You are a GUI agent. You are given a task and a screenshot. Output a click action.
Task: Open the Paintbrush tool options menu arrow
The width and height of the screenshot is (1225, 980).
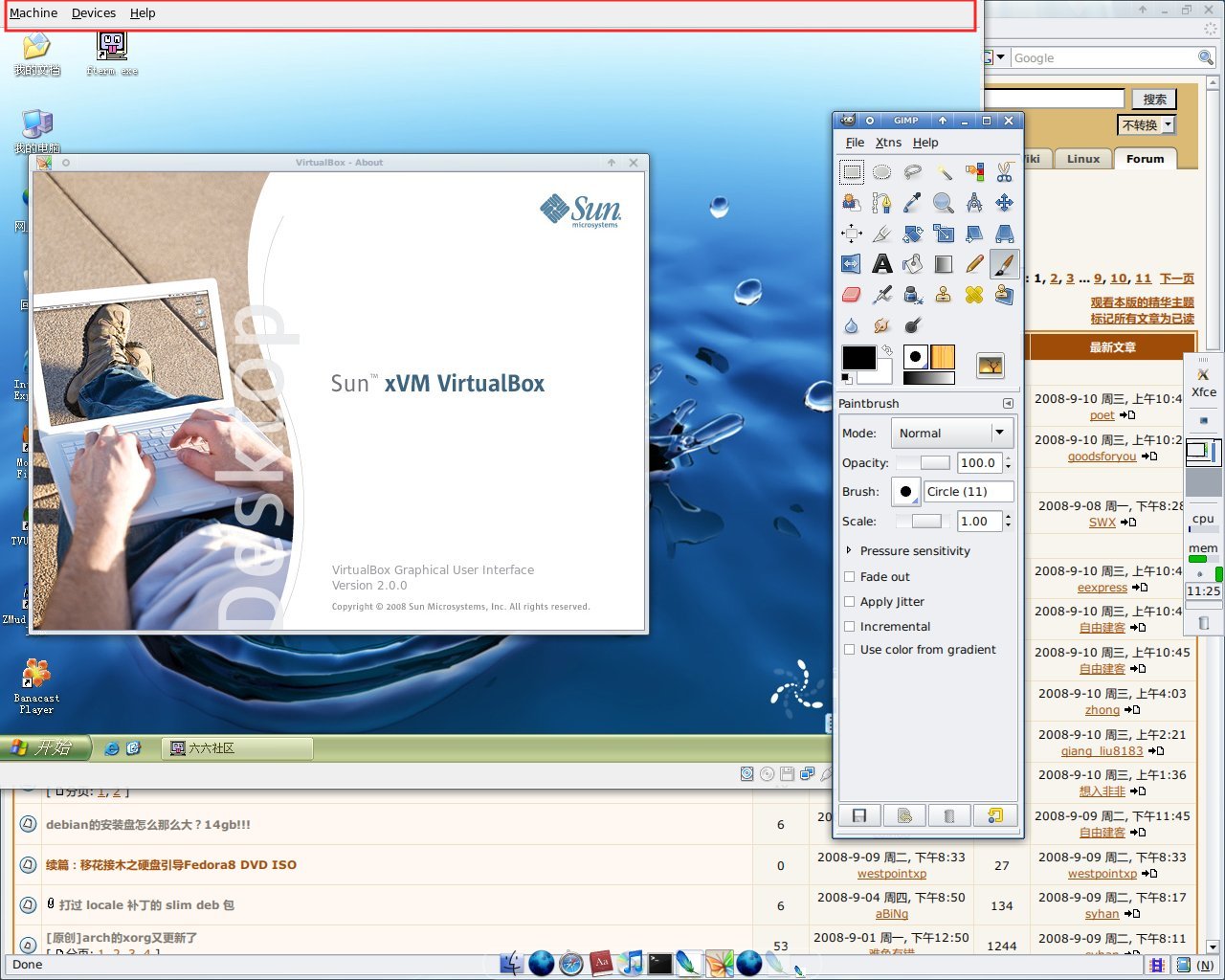(x=1008, y=404)
